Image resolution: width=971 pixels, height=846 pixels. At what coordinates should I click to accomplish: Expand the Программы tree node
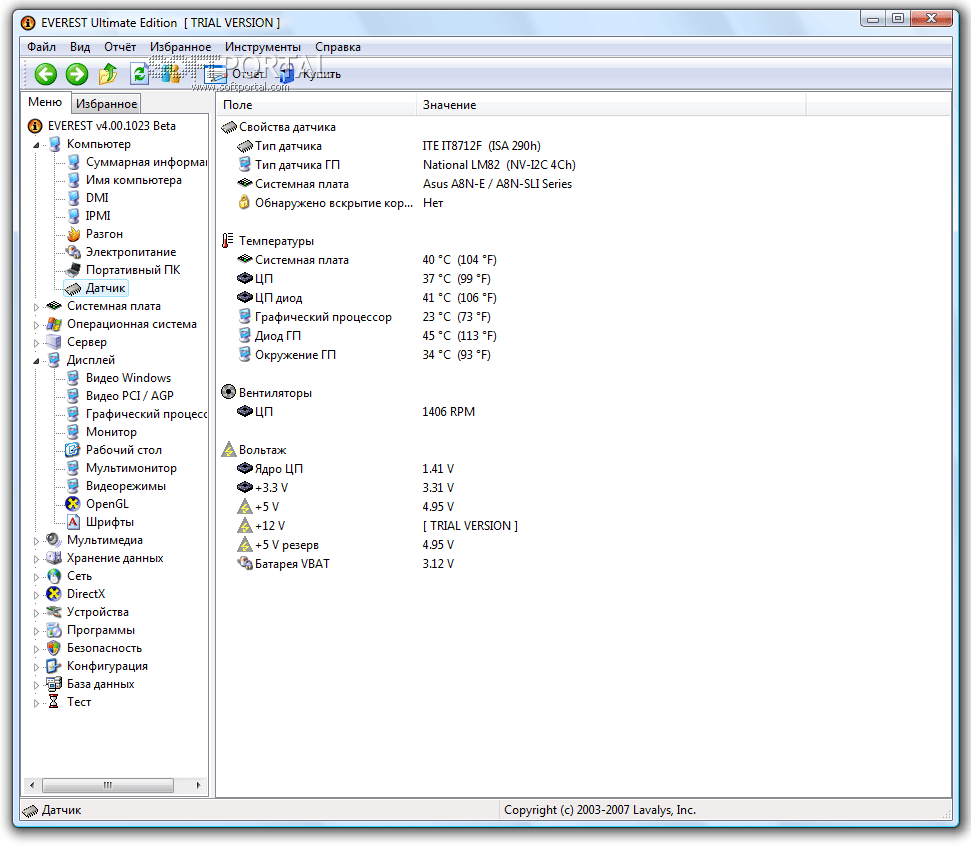[36, 631]
